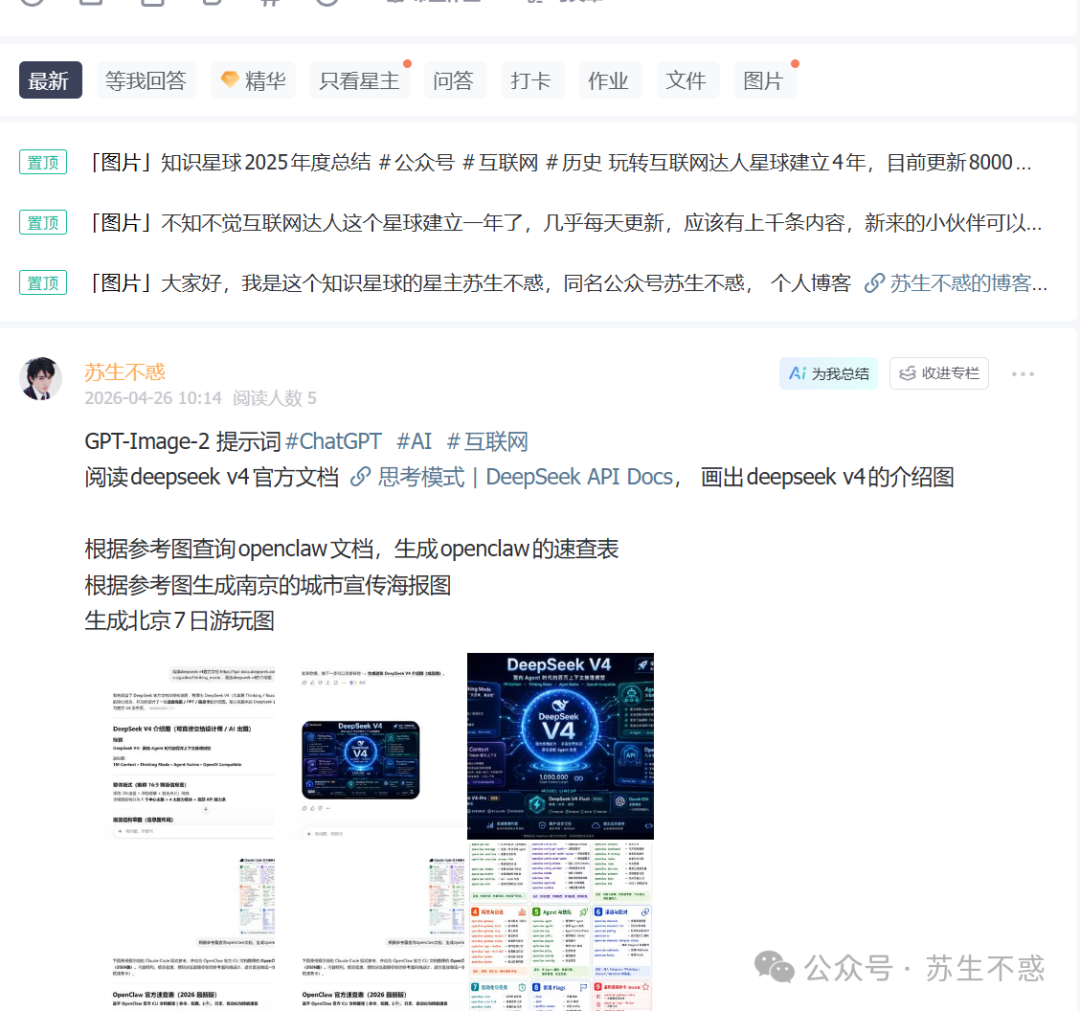Screen dimensions: 1080x1011
Task: Open the 问答 tab
Action: point(453,81)
